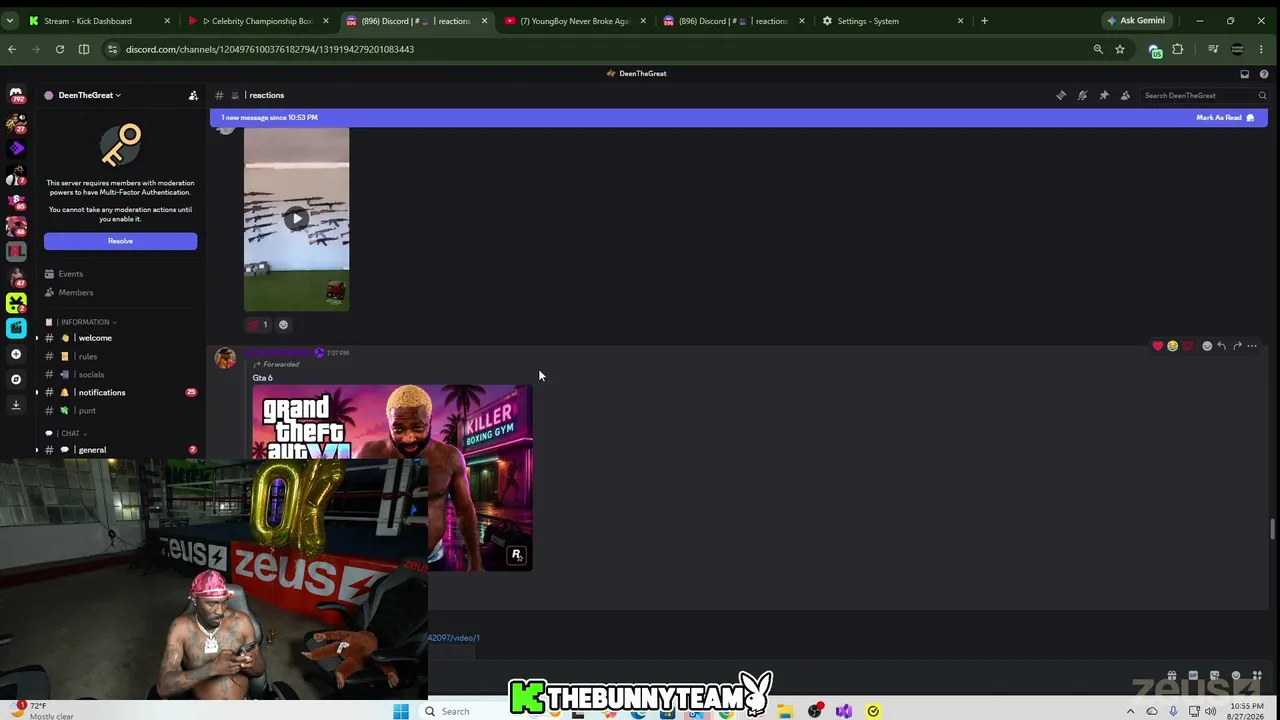Show hidden system tray icons

1131,711
